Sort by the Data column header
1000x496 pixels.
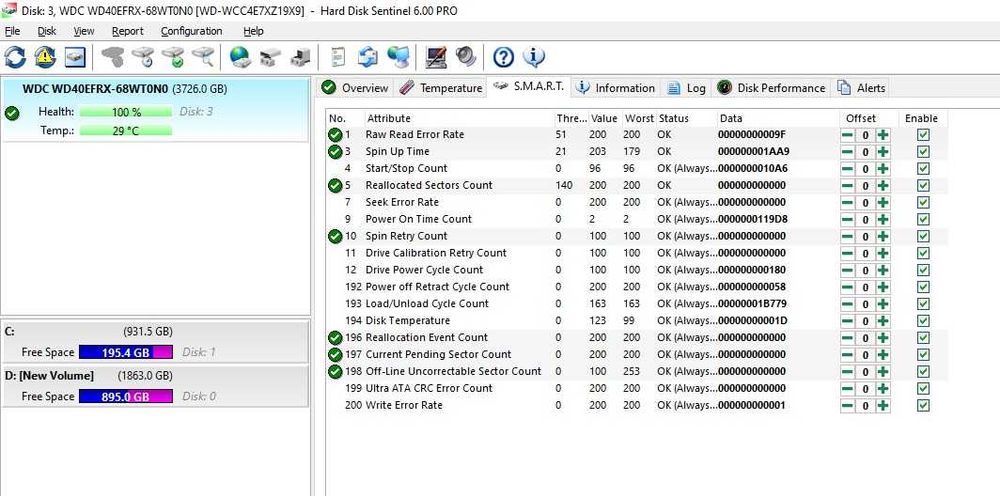tap(777, 118)
